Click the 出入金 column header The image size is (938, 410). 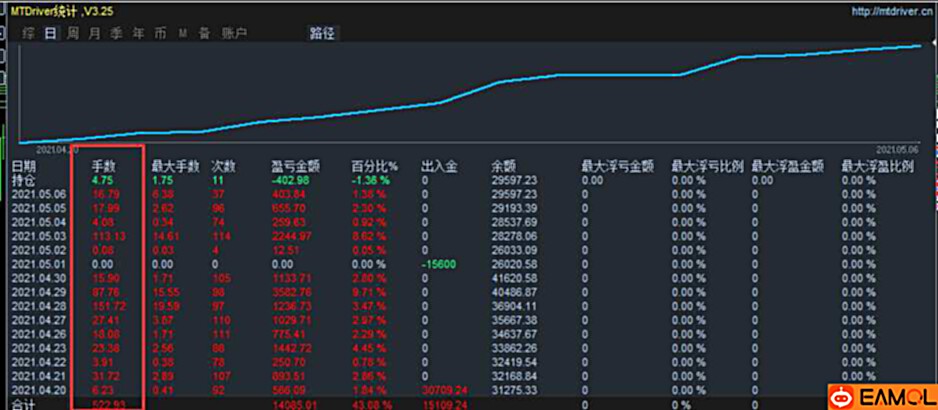pos(438,166)
